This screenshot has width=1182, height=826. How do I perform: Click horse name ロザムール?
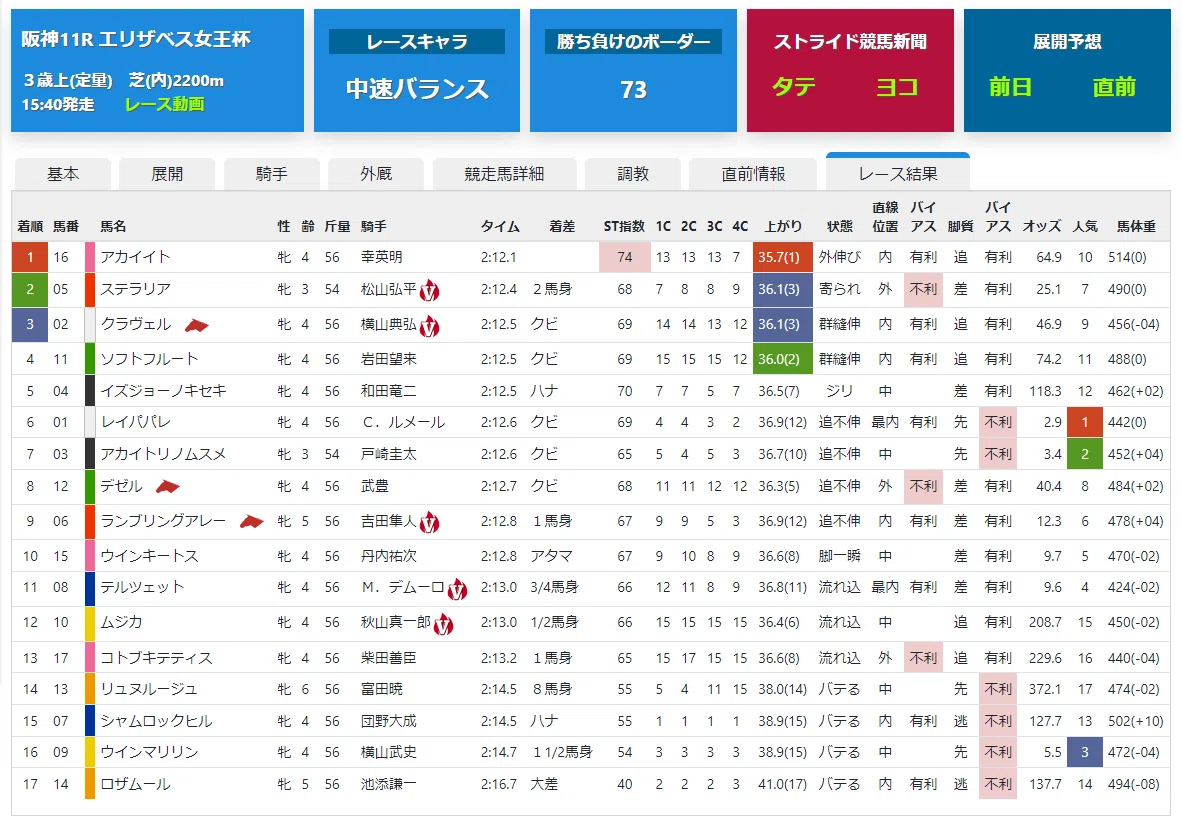click(x=136, y=784)
